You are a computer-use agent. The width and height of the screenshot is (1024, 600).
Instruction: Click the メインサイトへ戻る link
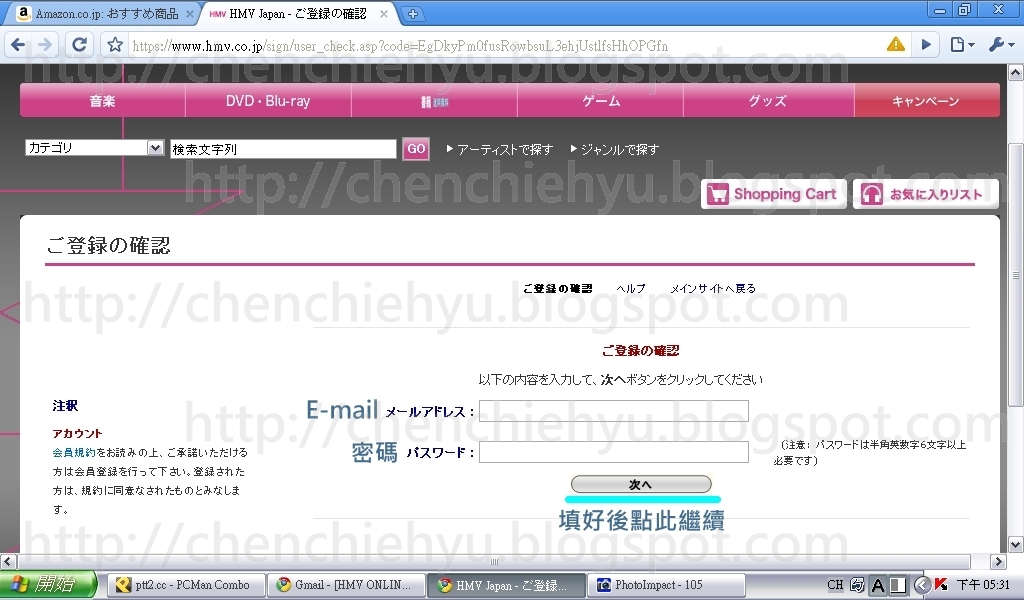pyautogui.click(x=712, y=288)
